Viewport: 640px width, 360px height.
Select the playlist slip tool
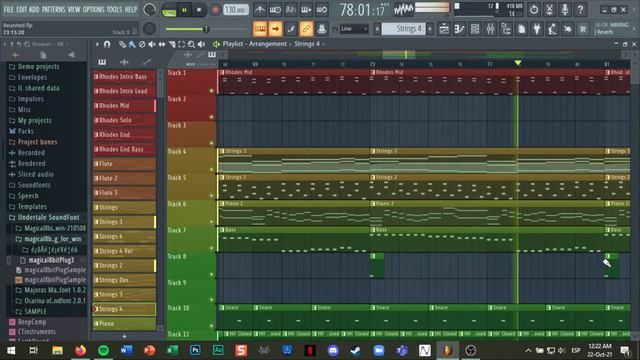(162, 44)
